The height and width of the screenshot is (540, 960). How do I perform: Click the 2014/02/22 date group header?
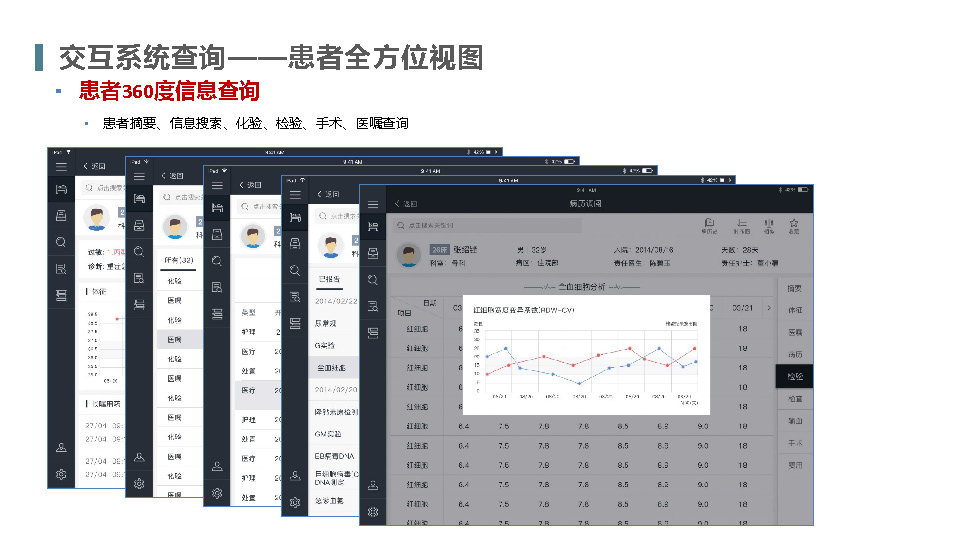click(336, 301)
